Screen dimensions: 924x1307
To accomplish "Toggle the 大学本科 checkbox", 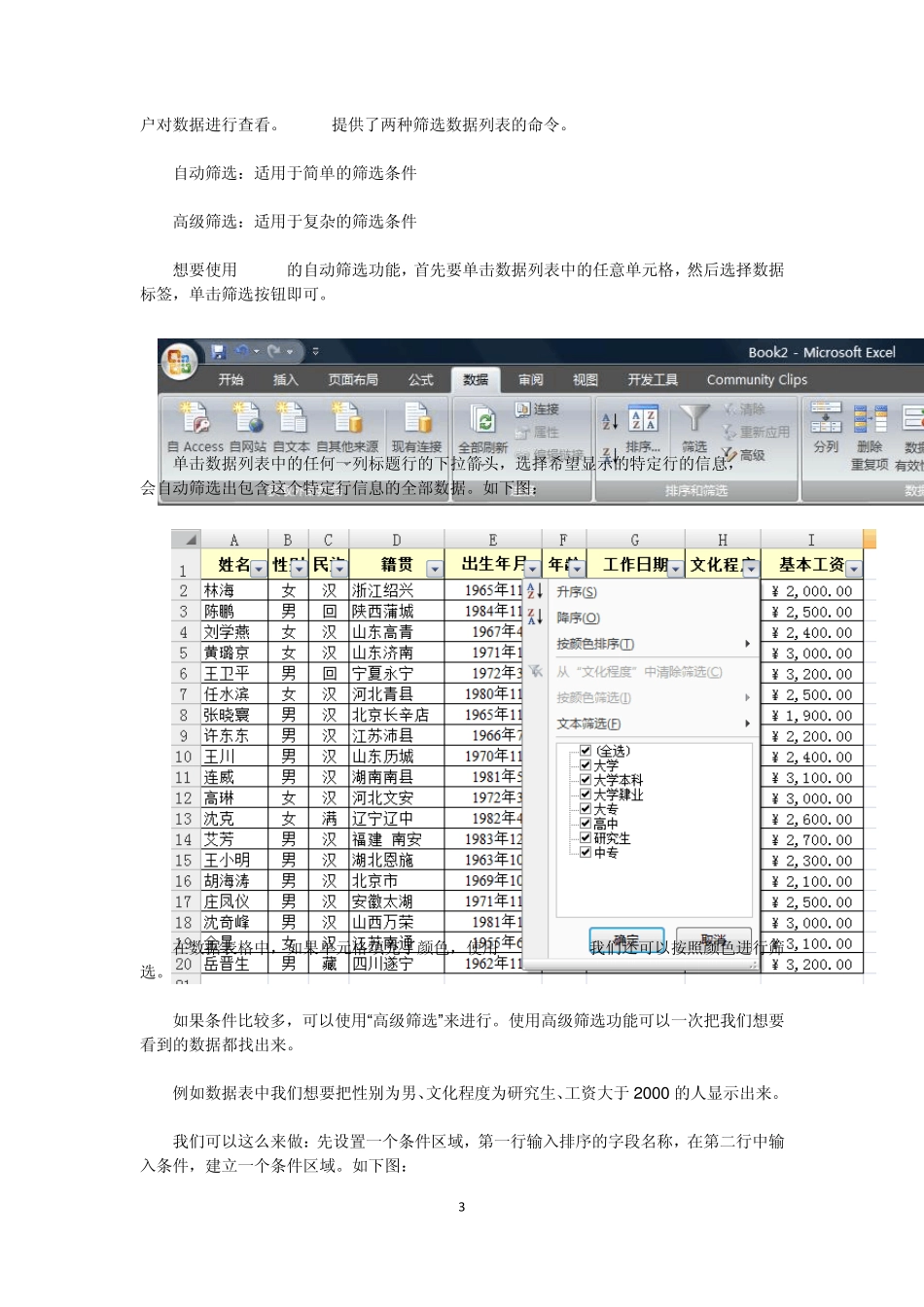I will pyautogui.click(x=586, y=779).
